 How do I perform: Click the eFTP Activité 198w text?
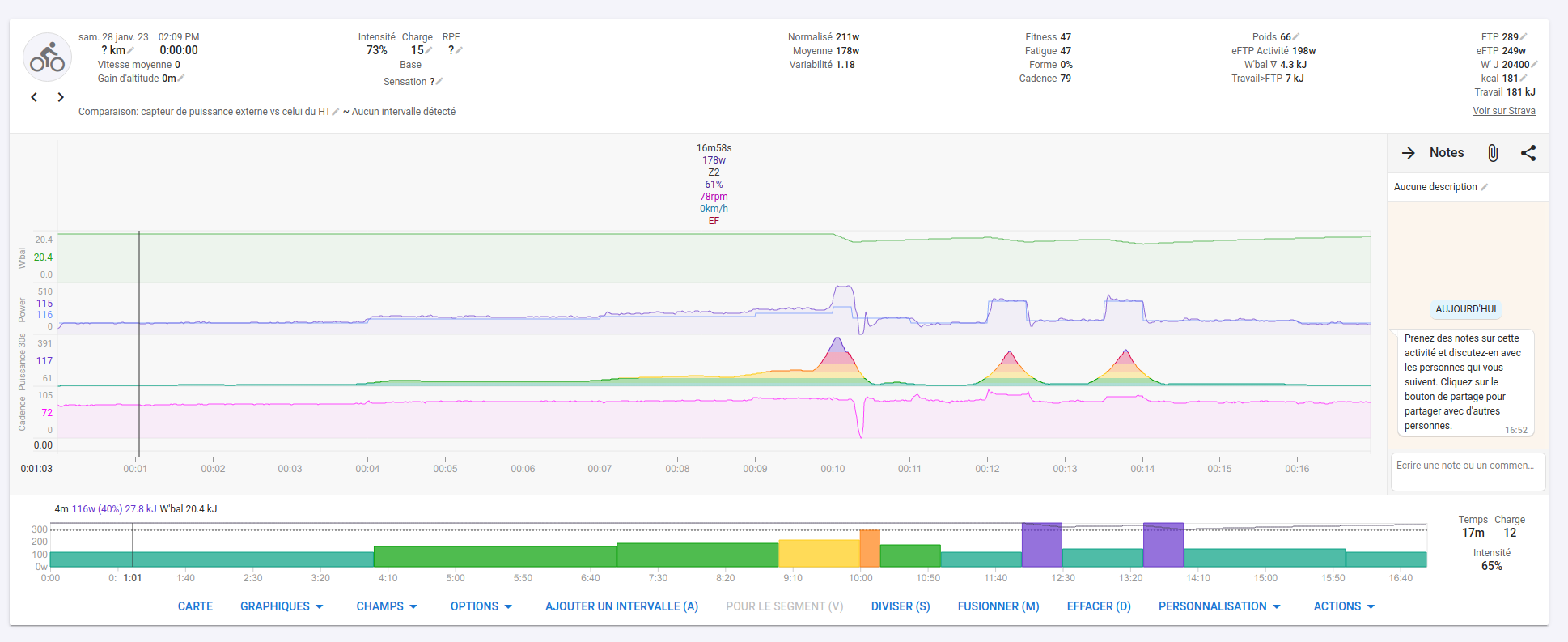coord(1273,51)
